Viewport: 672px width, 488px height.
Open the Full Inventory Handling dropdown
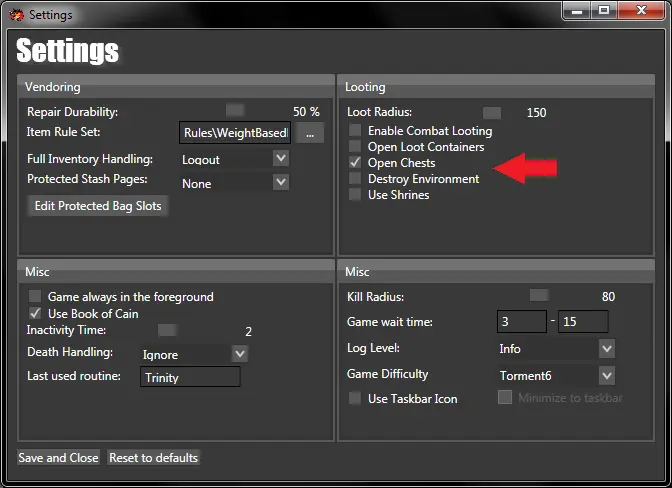(x=281, y=159)
